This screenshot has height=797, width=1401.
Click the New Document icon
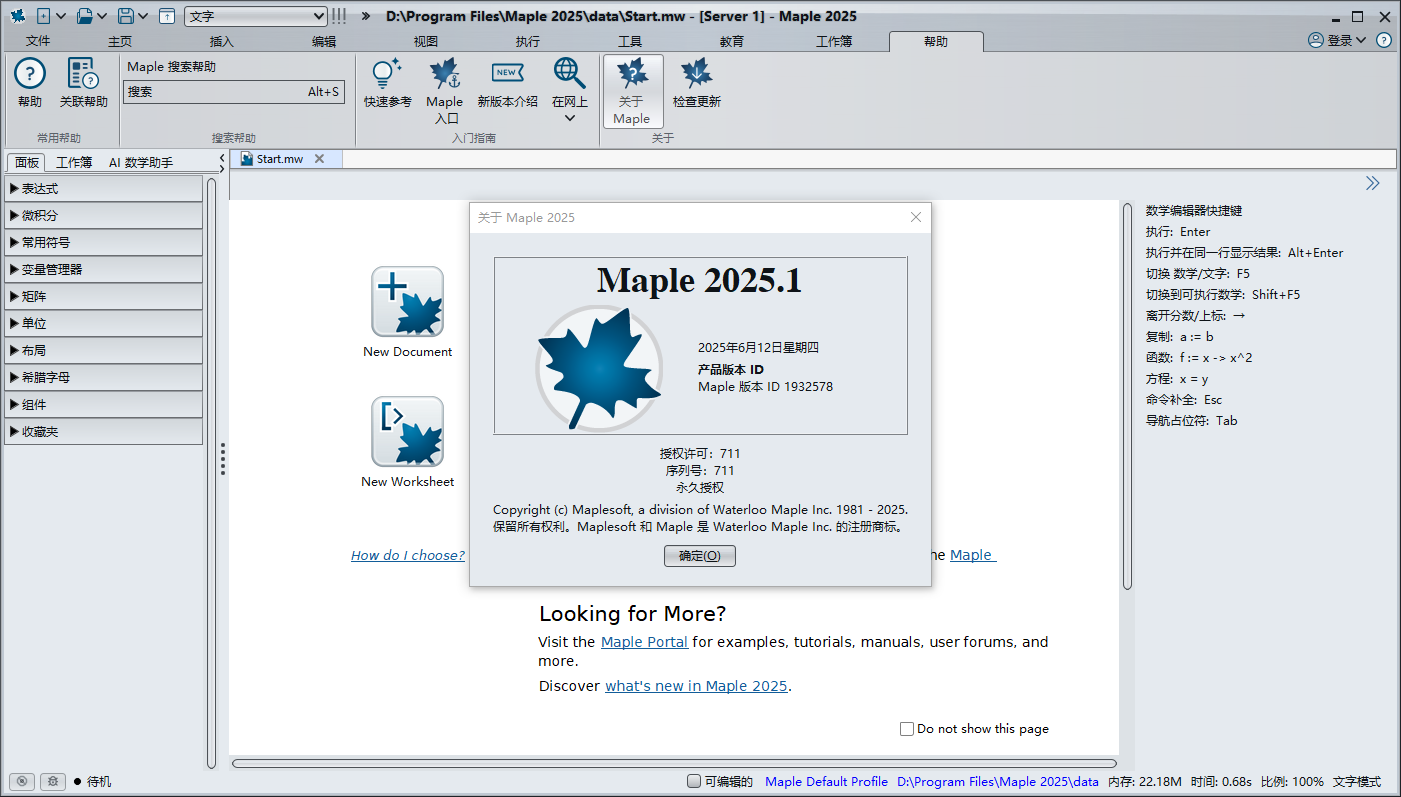pos(407,301)
